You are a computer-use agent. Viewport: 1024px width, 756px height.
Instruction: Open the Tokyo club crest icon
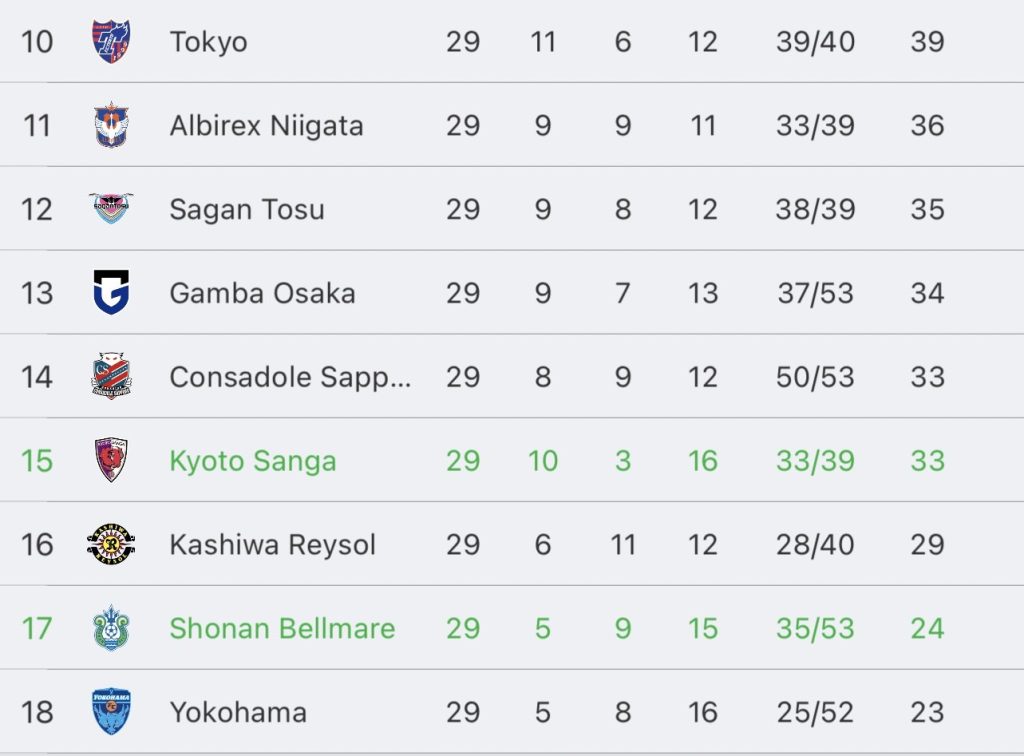tap(111, 41)
